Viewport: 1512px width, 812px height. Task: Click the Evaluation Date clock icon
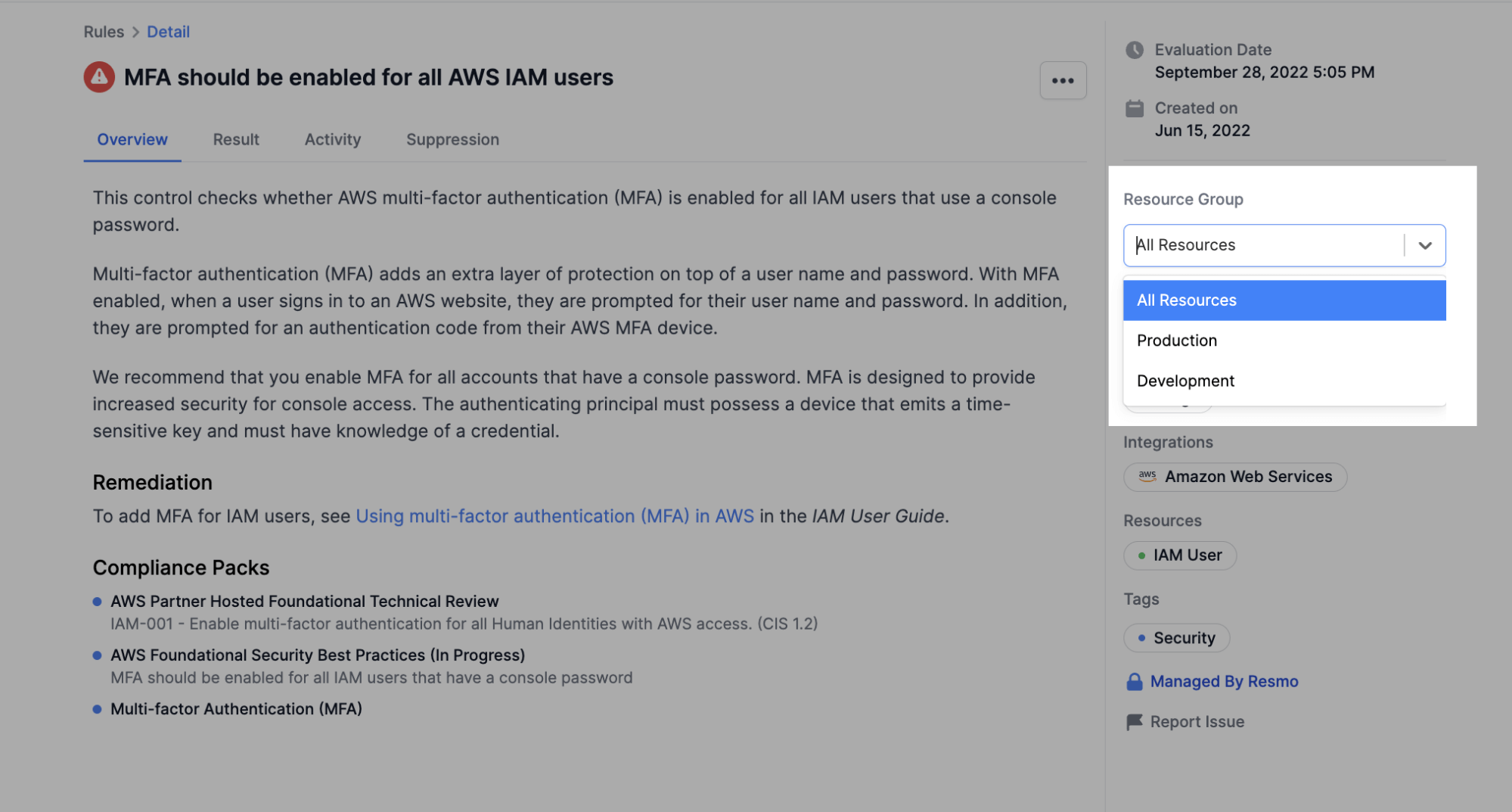pos(1135,50)
